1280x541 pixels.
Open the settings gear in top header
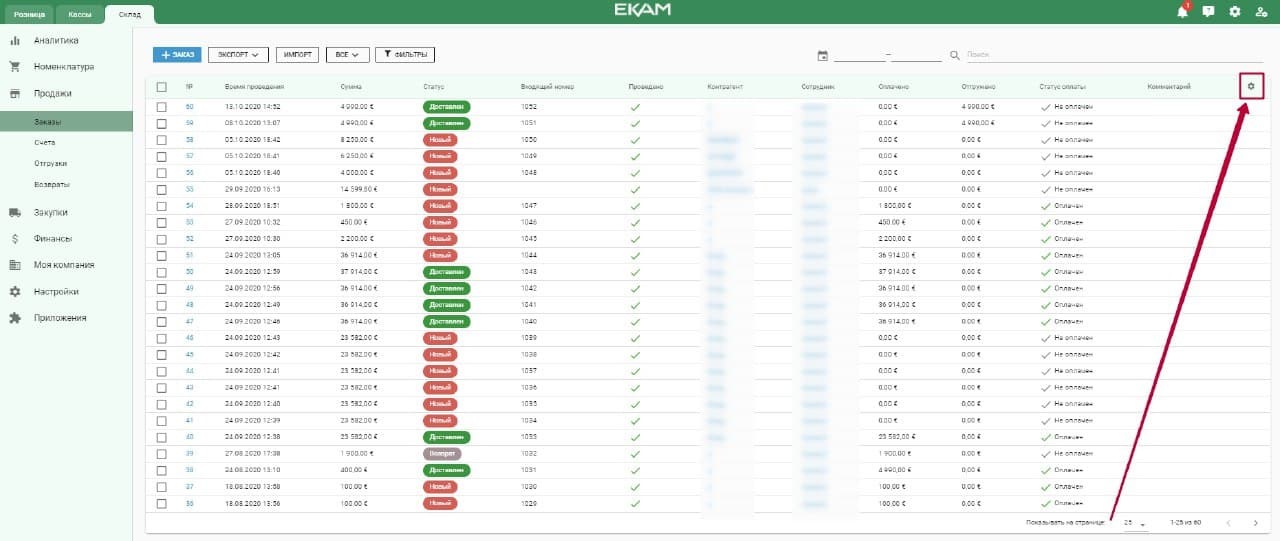[x=1234, y=12]
